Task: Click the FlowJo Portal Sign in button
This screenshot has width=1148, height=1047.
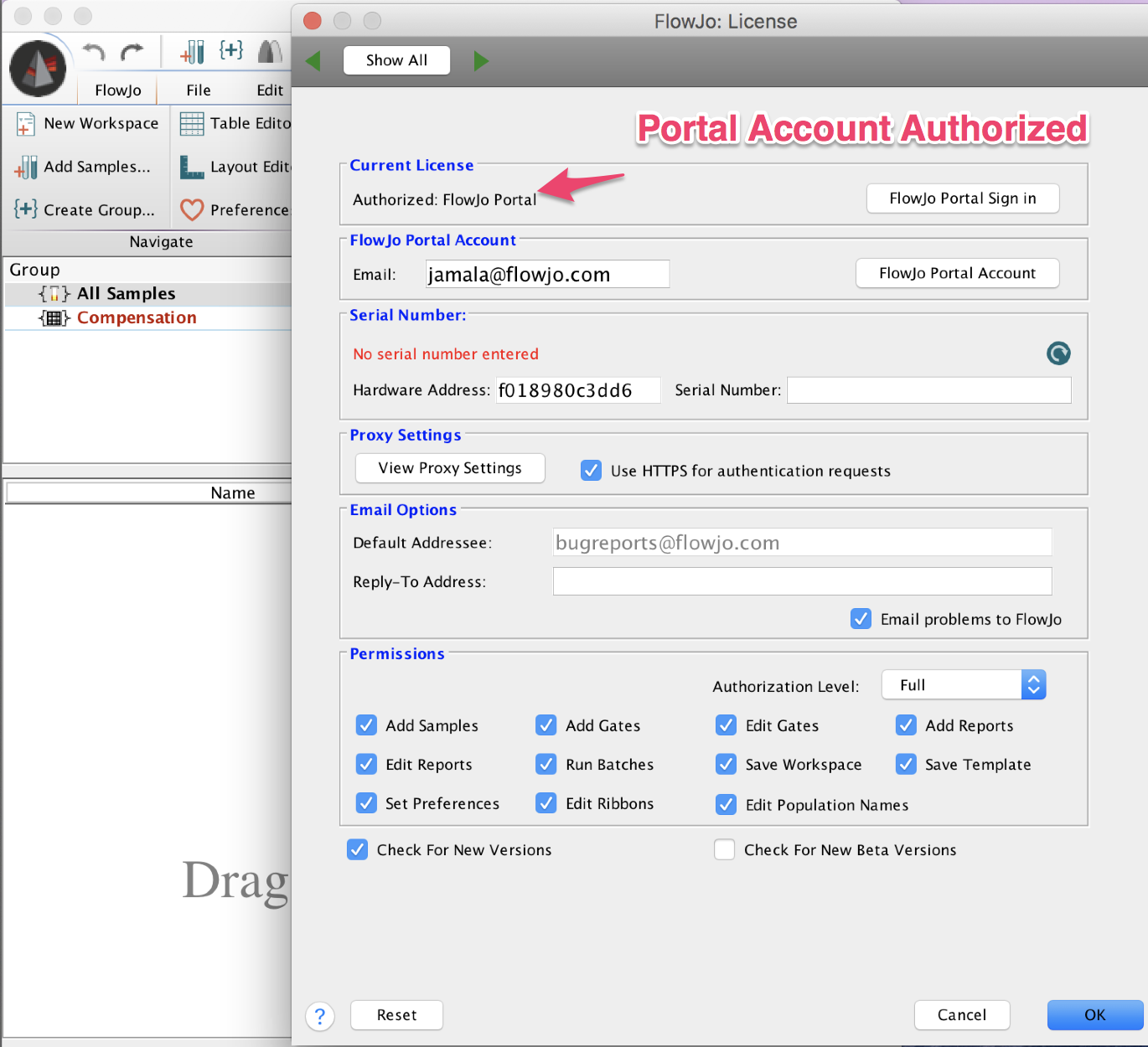Action: [x=963, y=199]
